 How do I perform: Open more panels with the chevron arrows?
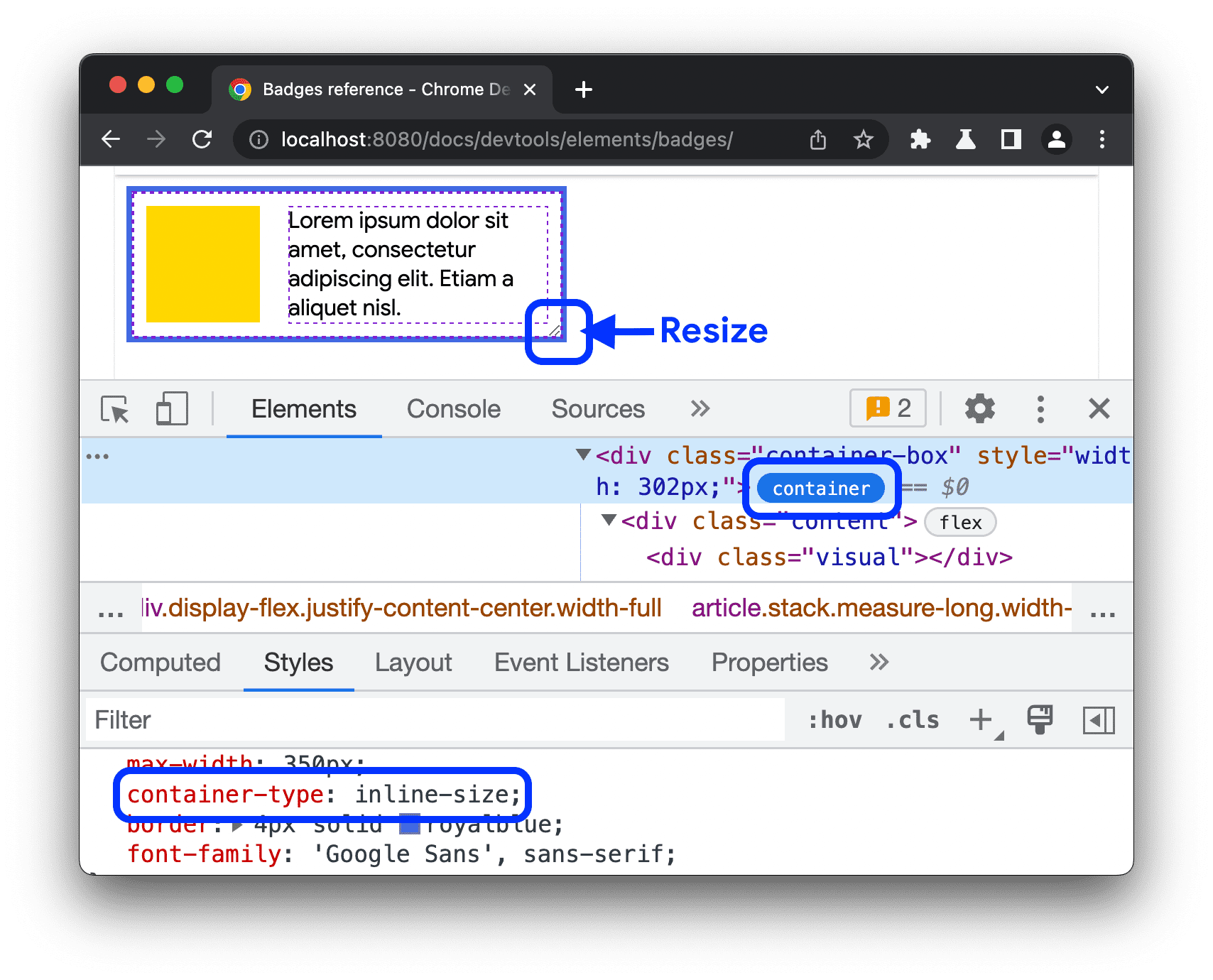coord(700,409)
